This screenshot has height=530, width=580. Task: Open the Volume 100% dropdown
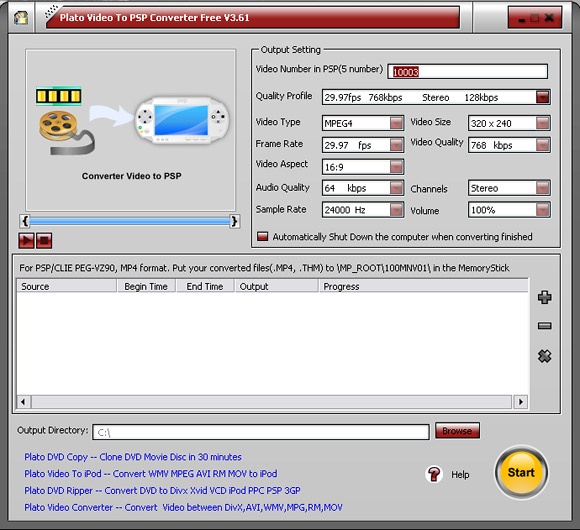point(543,210)
